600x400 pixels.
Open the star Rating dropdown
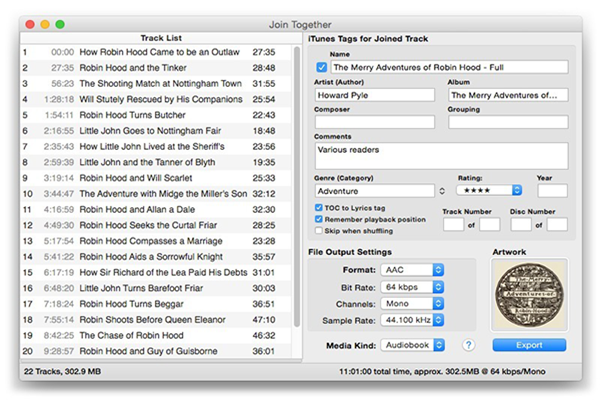(489, 190)
